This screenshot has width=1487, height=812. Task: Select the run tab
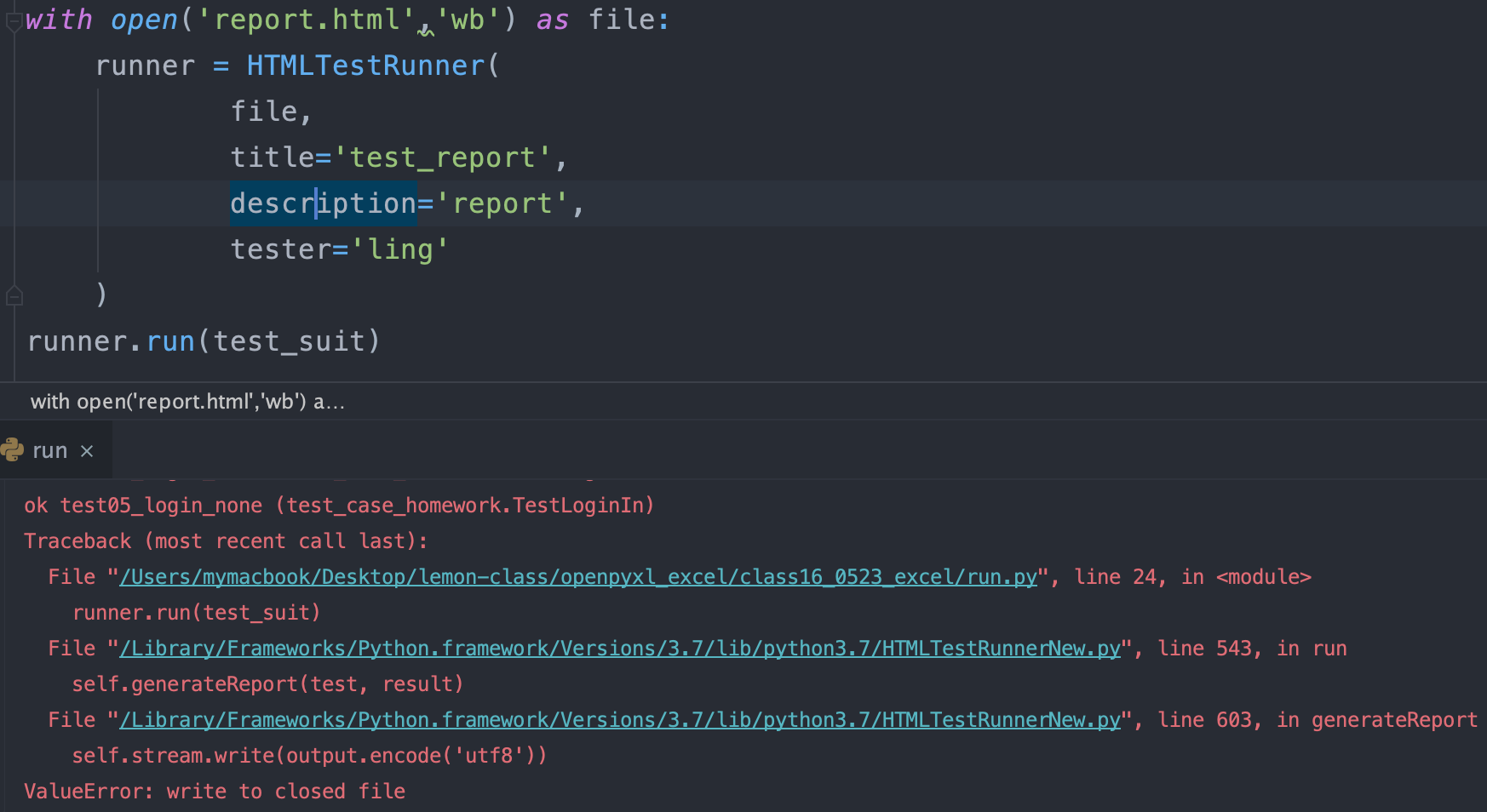tap(49, 449)
